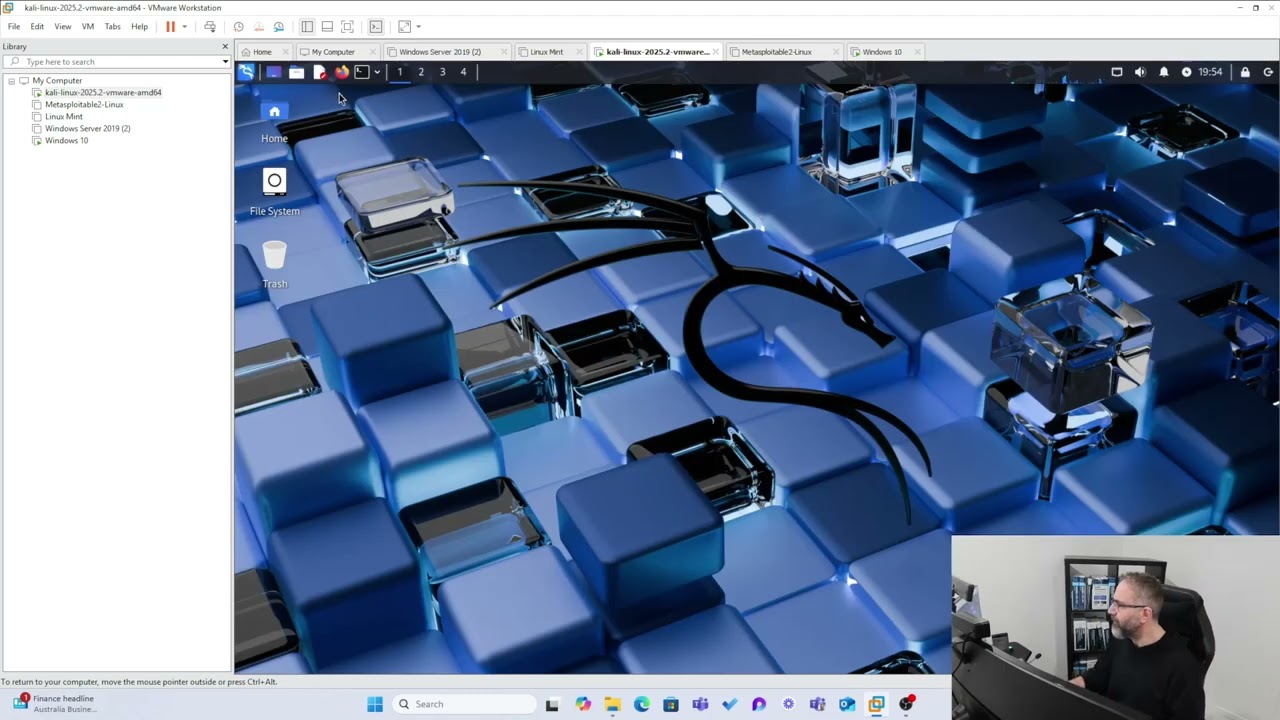Select kali-linux-2025.2-vmware-amd64 in the library
Screen dimensions: 1280x720
[x=103, y=92]
